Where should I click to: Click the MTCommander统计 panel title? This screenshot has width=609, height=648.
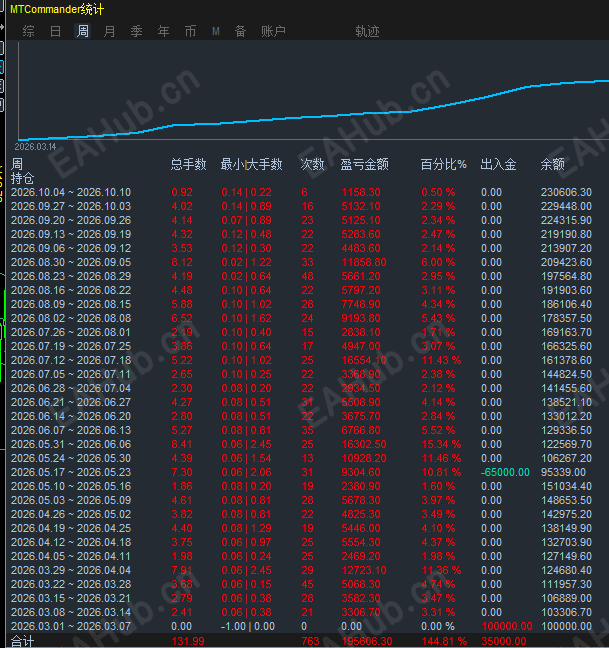(57, 9)
